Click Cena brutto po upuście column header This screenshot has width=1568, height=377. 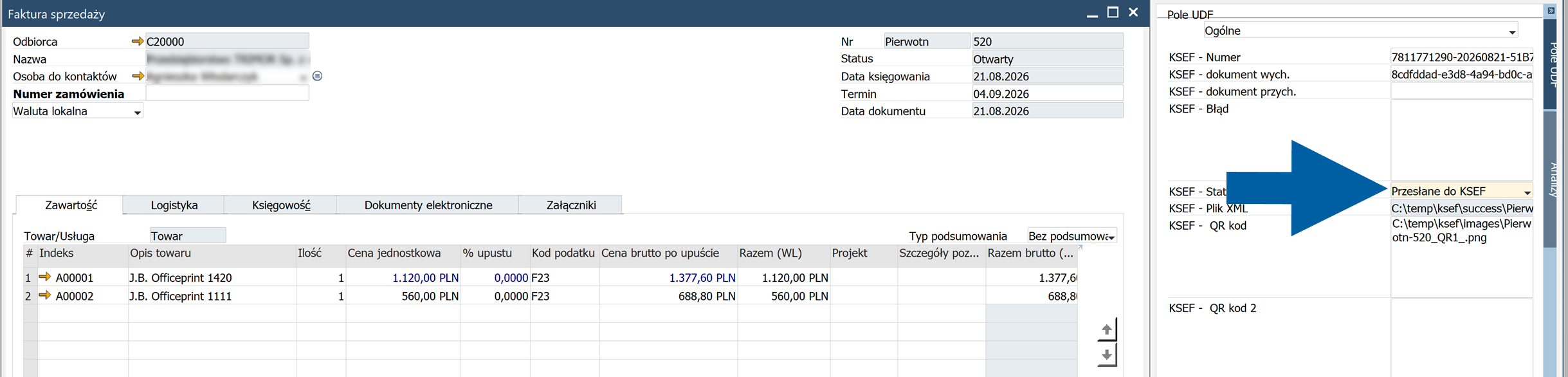[668, 256]
